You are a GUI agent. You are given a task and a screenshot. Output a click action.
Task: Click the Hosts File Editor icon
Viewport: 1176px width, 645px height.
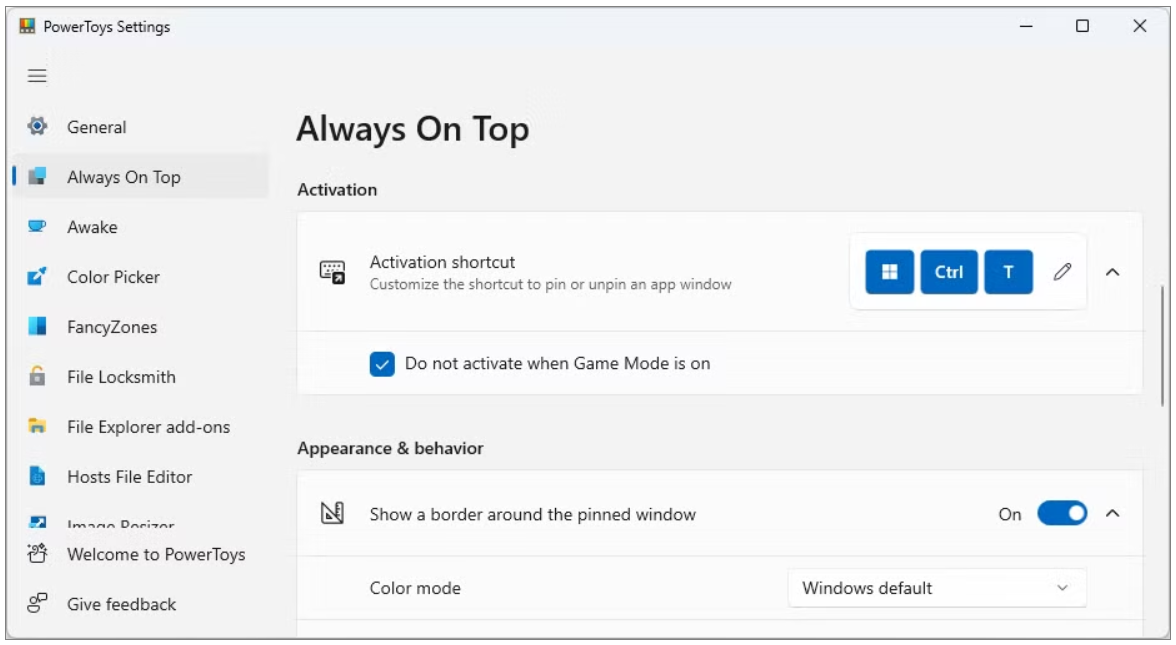pos(37,477)
